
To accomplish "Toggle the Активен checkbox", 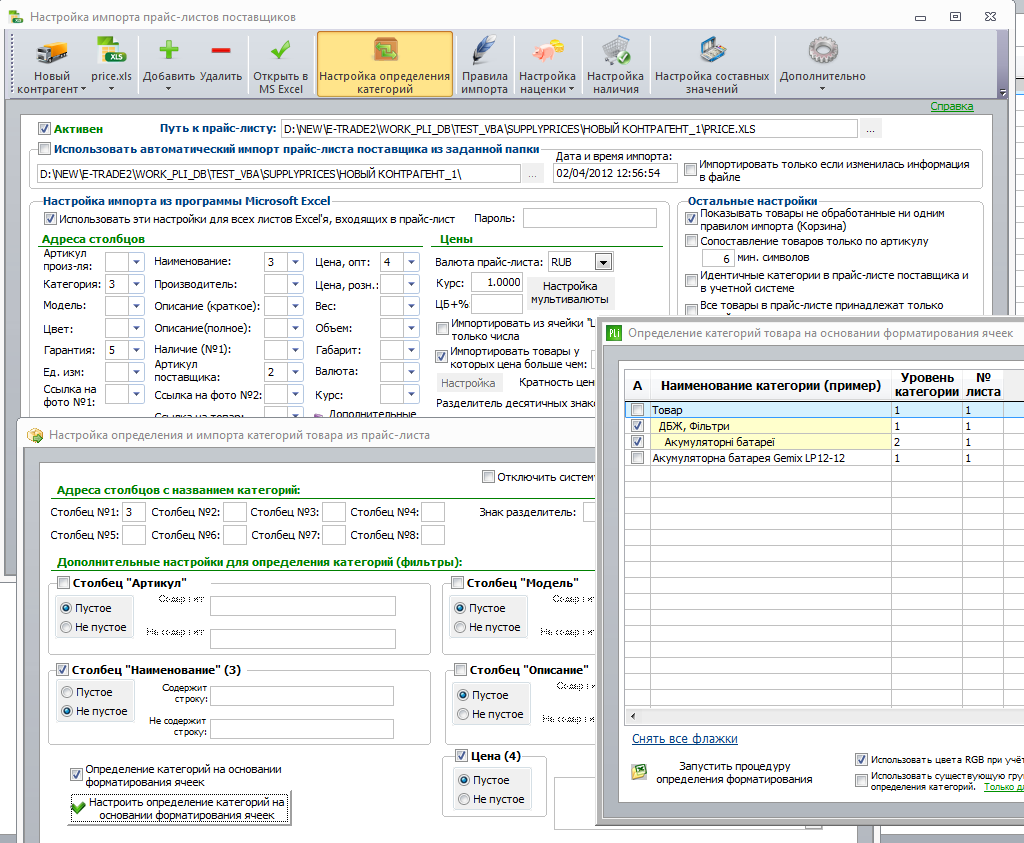I will (x=44, y=129).
